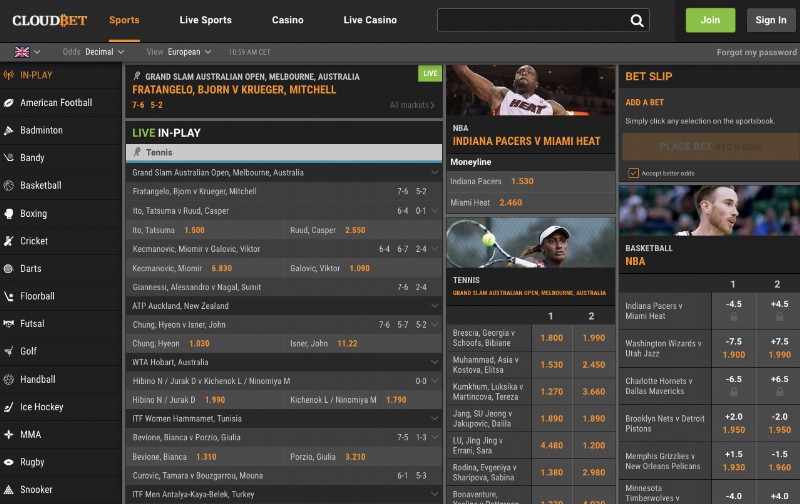This screenshot has width=800, height=504.
Task: Open the Sports tab
Action: click(x=124, y=20)
